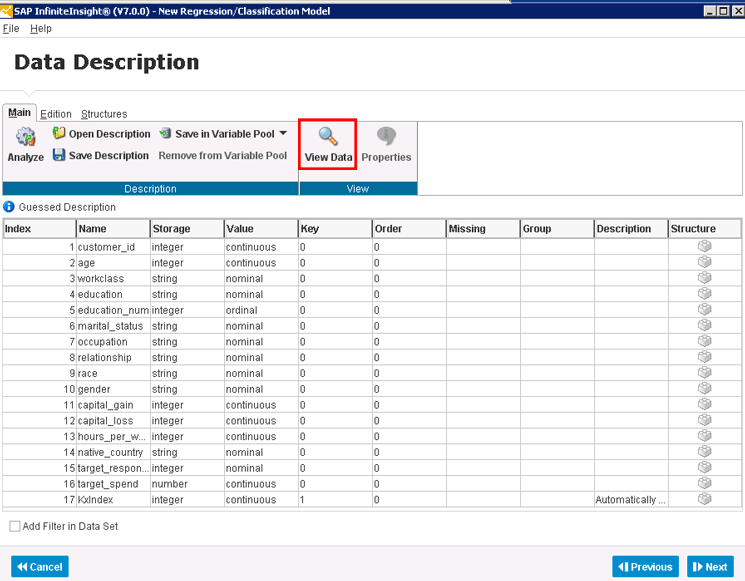745x581 pixels.
Task: Select the customer_id name cell
Action: pos(113,247)
